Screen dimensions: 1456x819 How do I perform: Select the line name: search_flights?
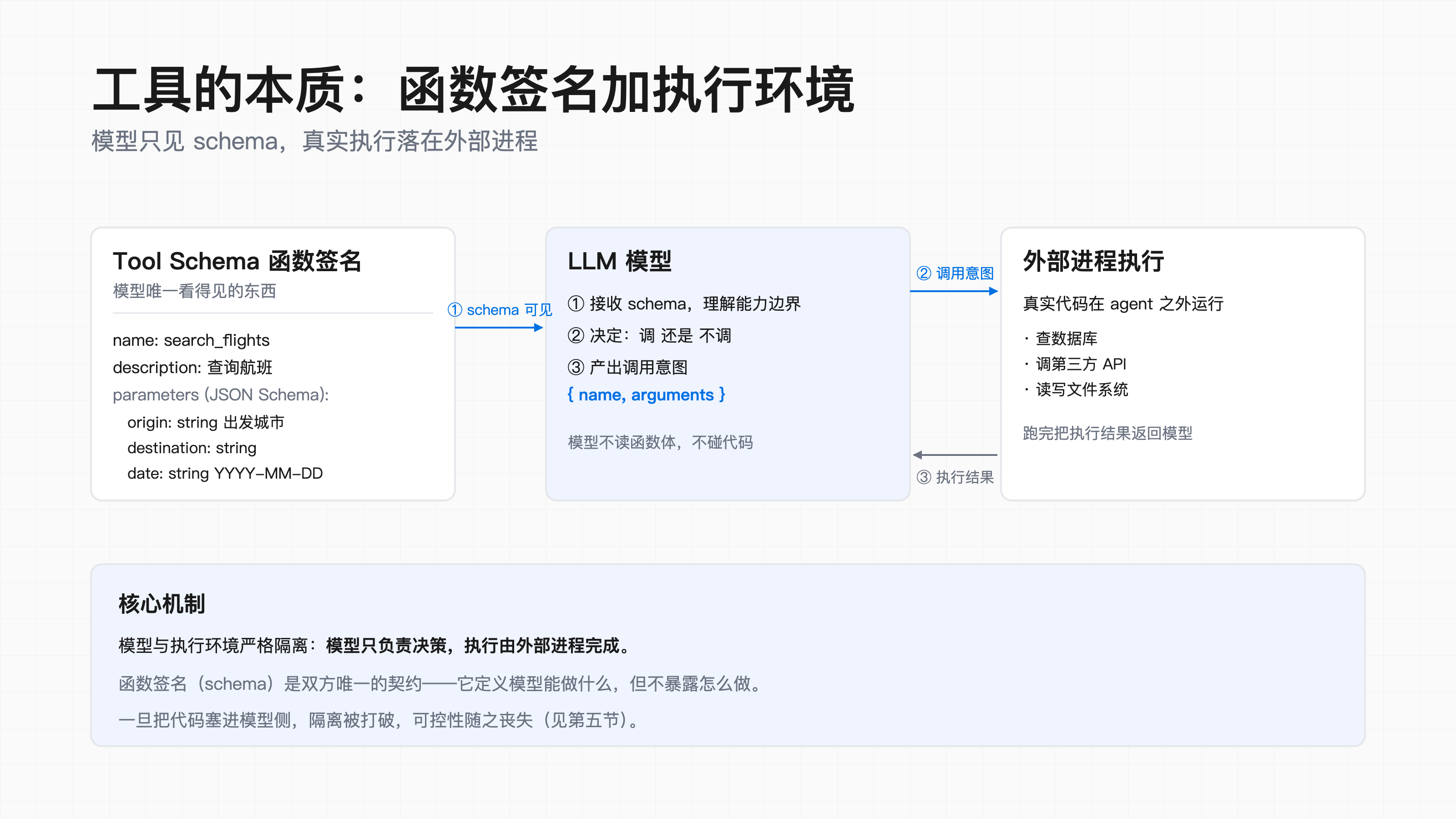(191, 340)
